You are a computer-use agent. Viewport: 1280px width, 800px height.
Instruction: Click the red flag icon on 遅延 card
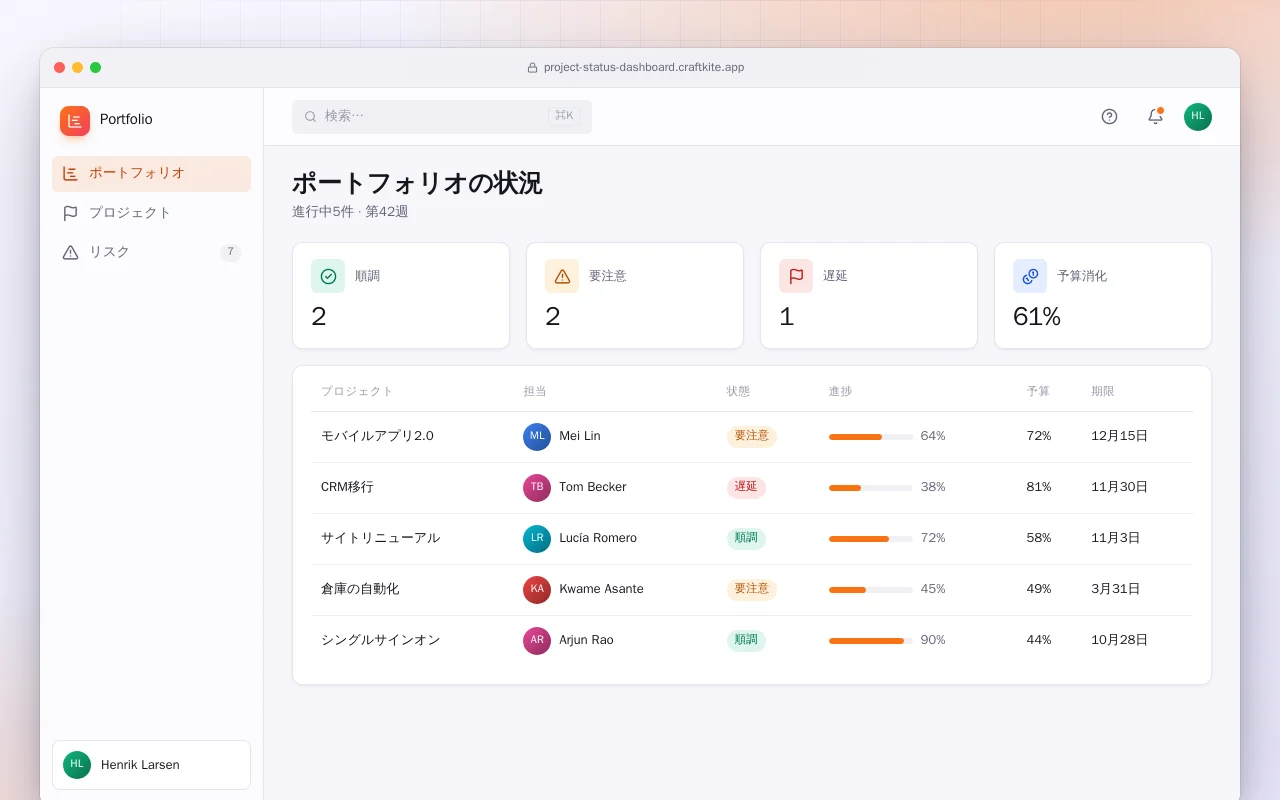pyautogui.click(x=796, y=276)
